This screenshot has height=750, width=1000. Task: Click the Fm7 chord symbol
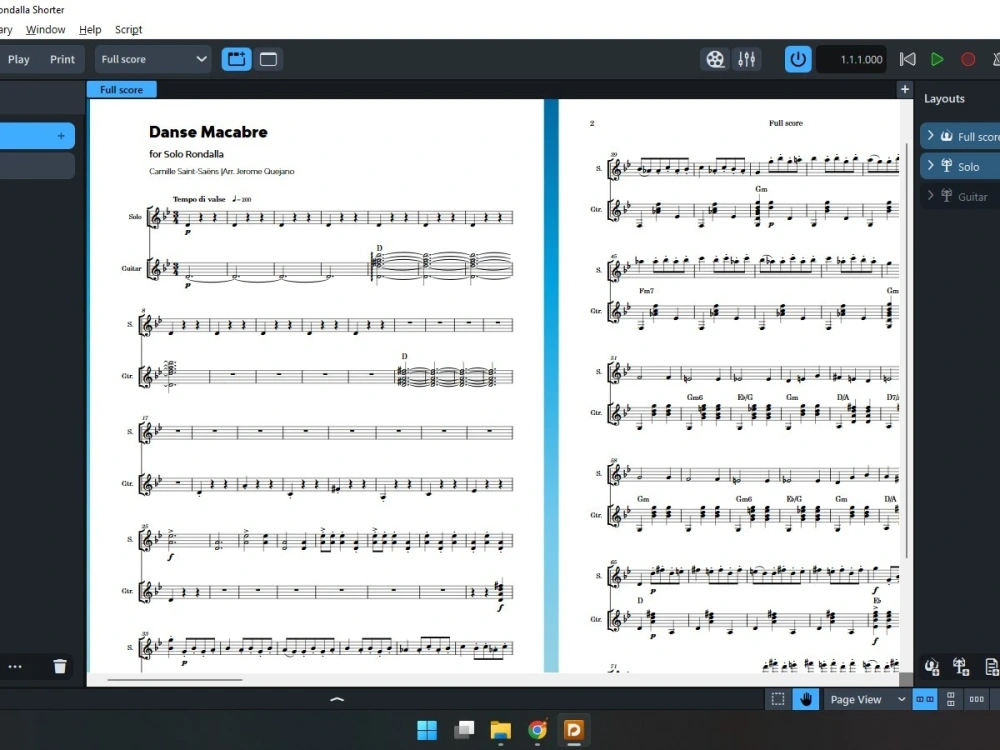[x=646, y=291]
